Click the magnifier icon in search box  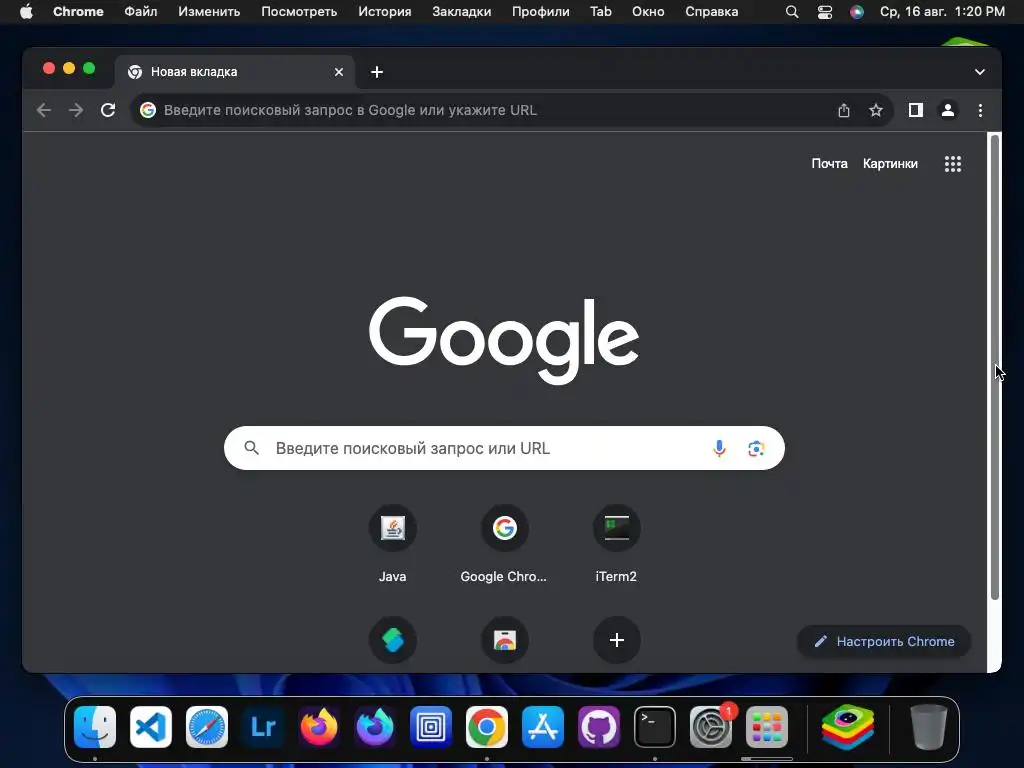click(x=251, y=448)
